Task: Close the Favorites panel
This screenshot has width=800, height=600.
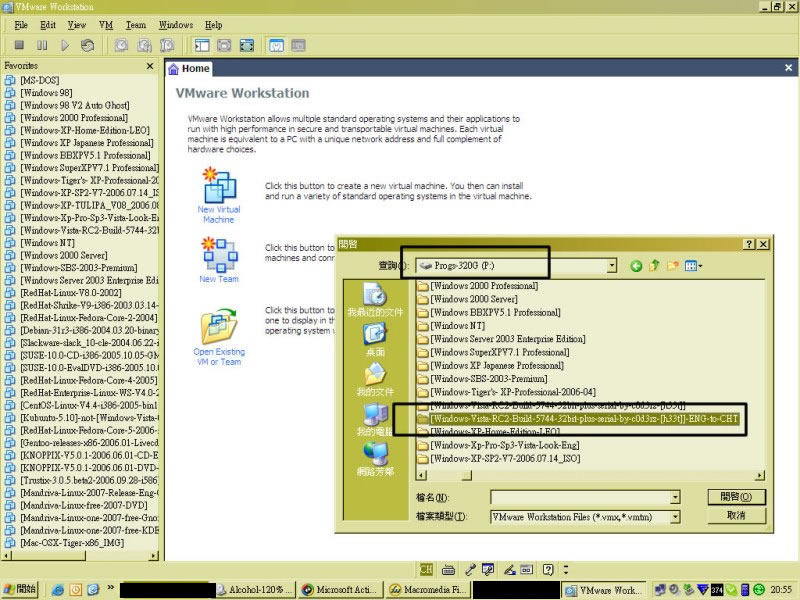Action: tap(149, 66)
